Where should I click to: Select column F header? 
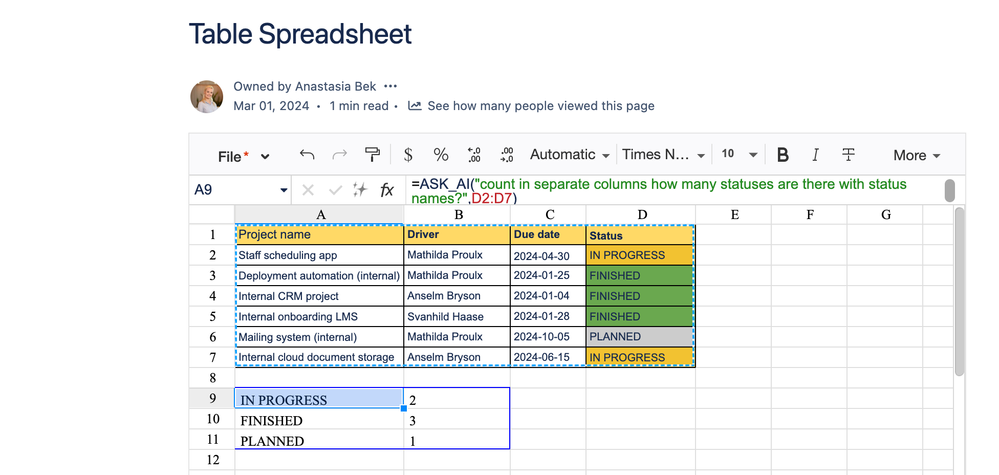[809, 215]
